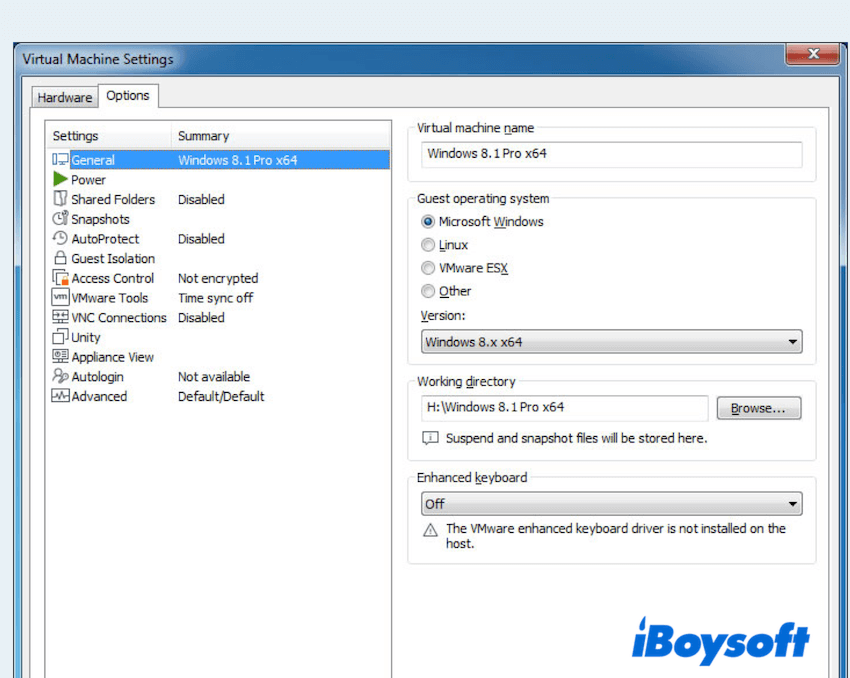
Task: Select the Power settings row
Action: point(88,179)
